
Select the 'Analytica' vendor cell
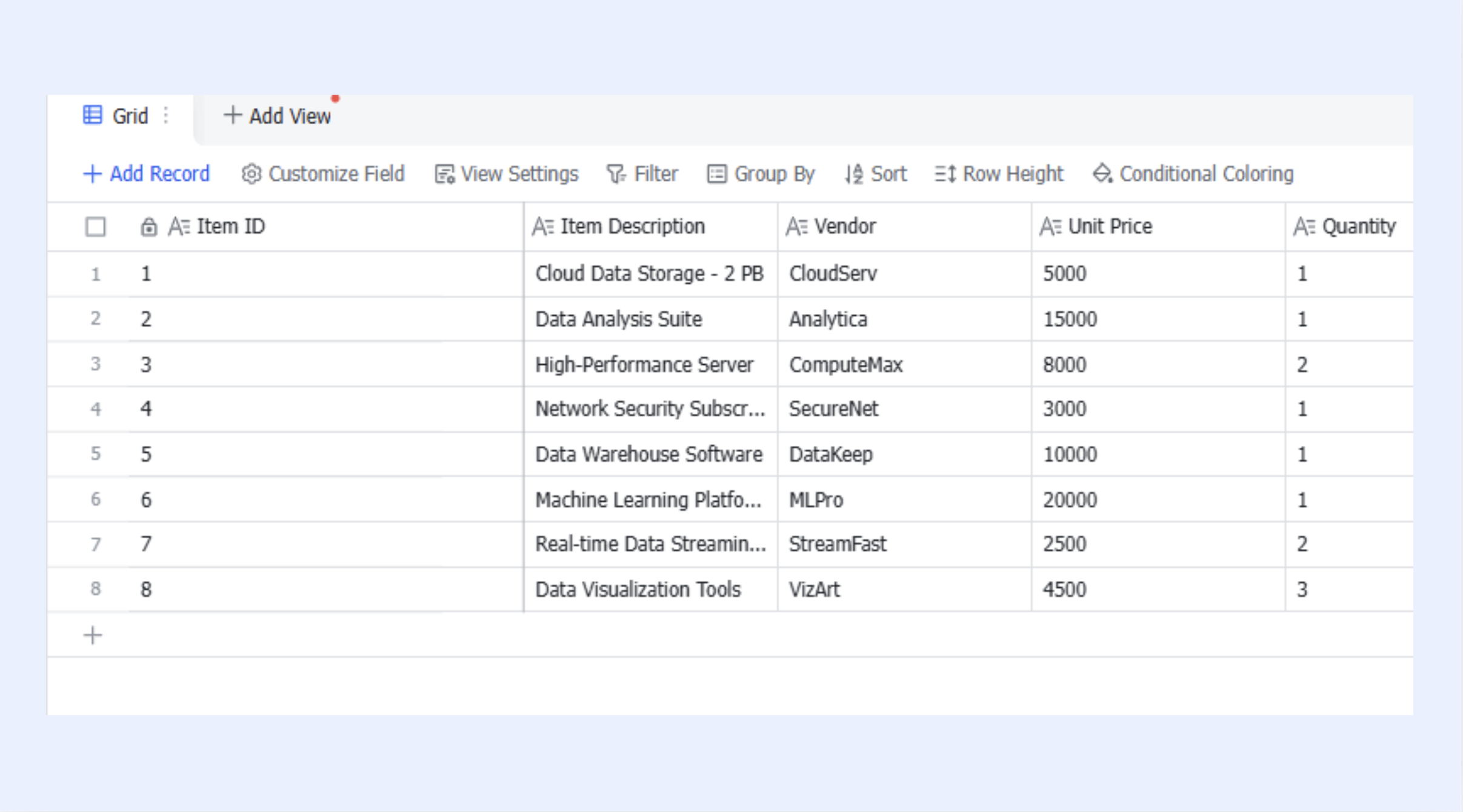[x=905, y=319]
